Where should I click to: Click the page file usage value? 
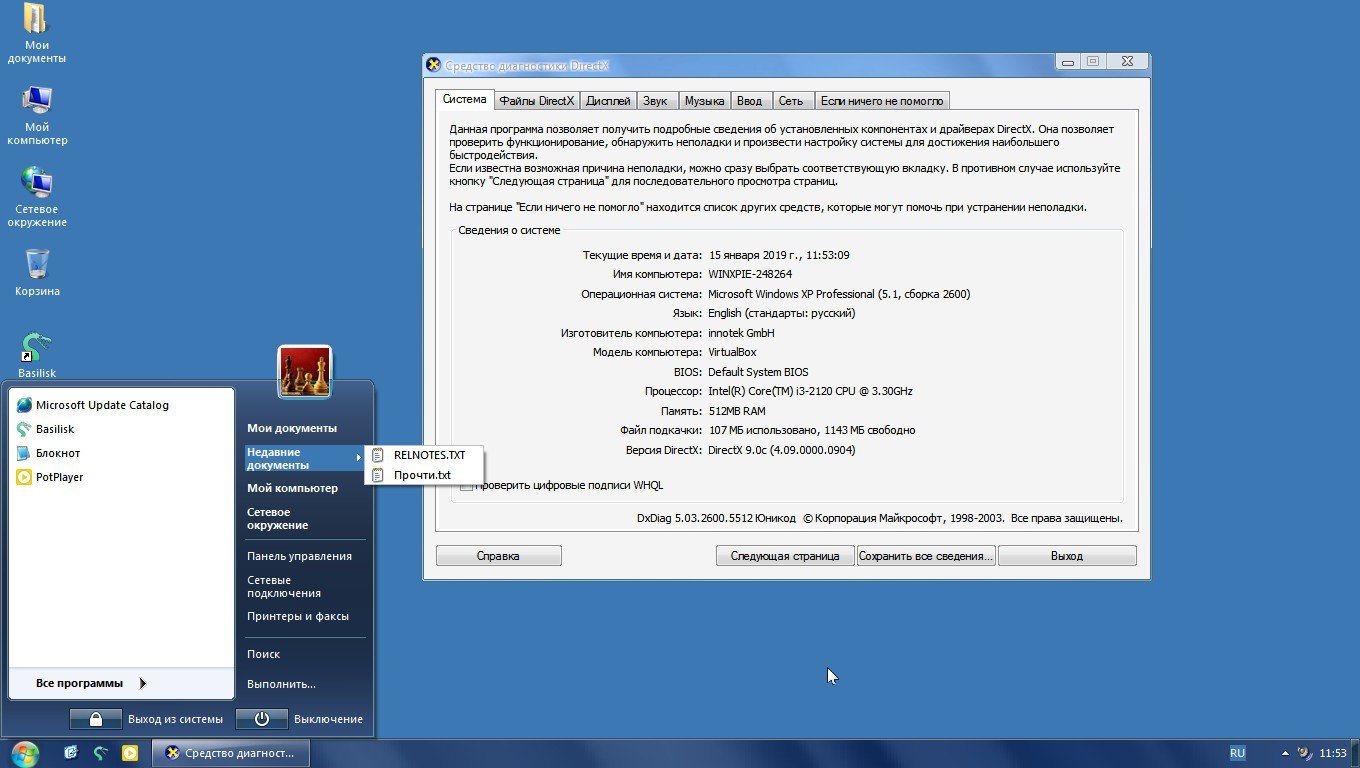click(811, 430)
